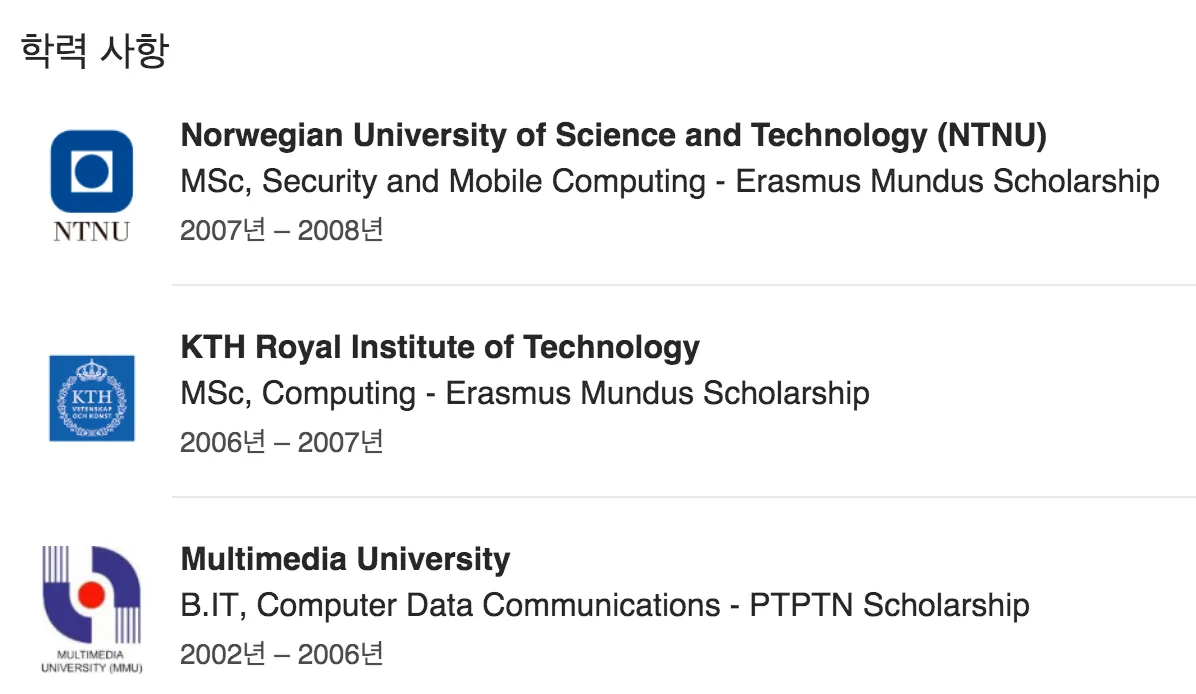Open KTH Royal Institute of Technology link
Image resolution: width=1196 pixels, height=694 pixels.
tap(439, 347)
